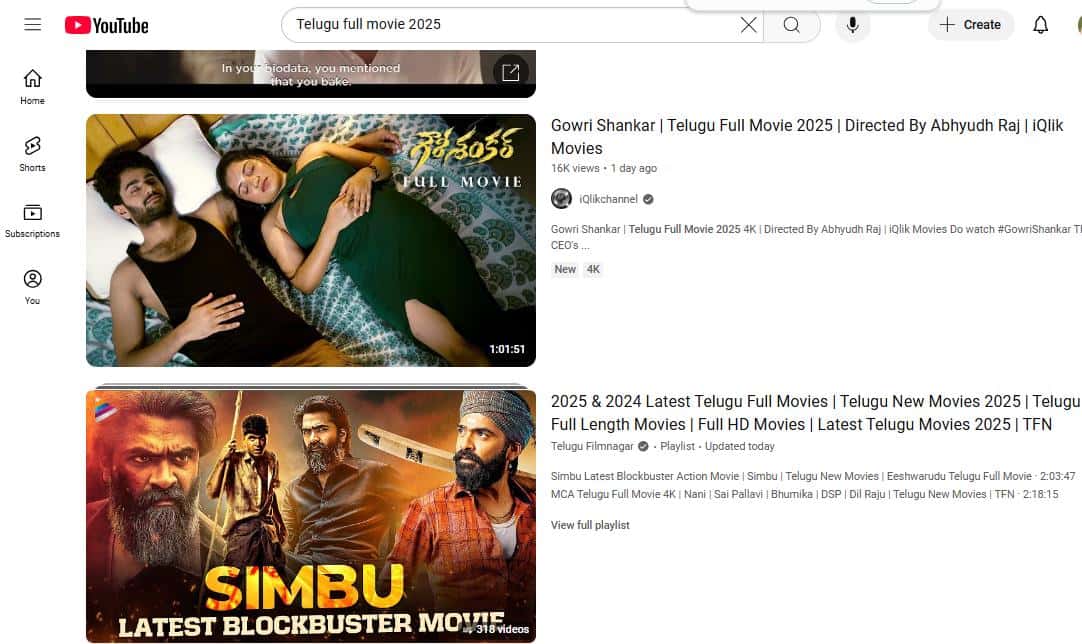The width and height of the screenshot is (1082, 644).
Task: Click View full playlist
Action: tap(590, 524)
